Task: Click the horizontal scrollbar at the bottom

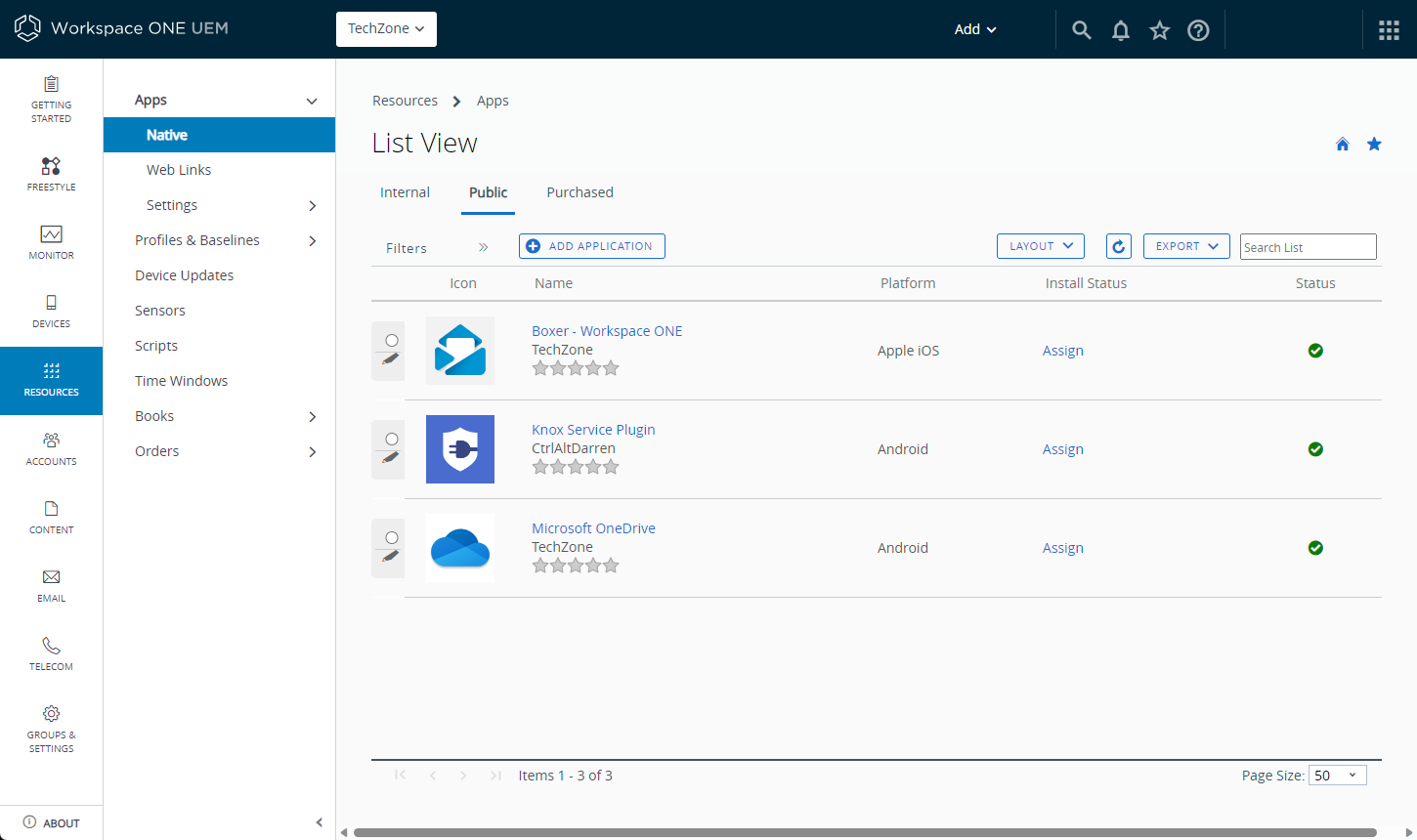Action: [865, 833]
